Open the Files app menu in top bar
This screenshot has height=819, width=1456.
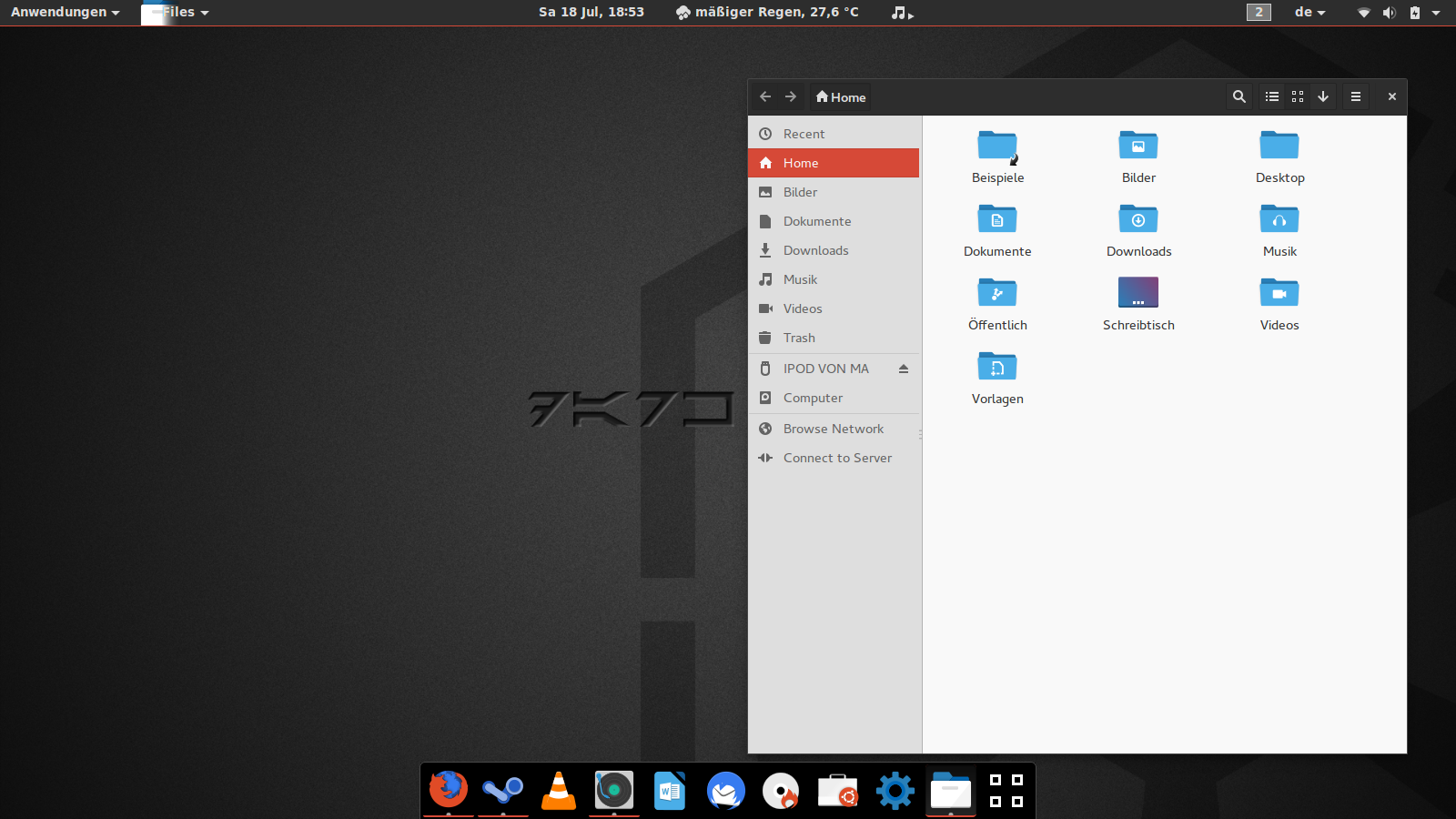pyautogui.click(x=177, y=12)
